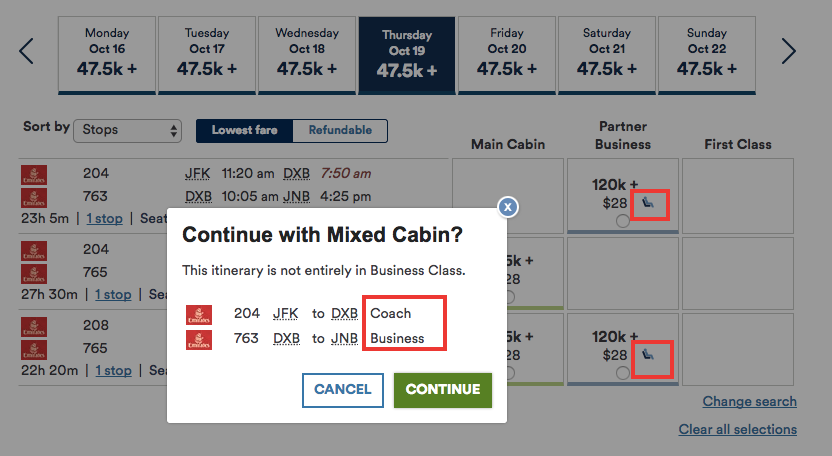Click the CANCEL button in dialog
Image resolution: width=832 pixels, height=456 pixels.
tap(343, 390)
